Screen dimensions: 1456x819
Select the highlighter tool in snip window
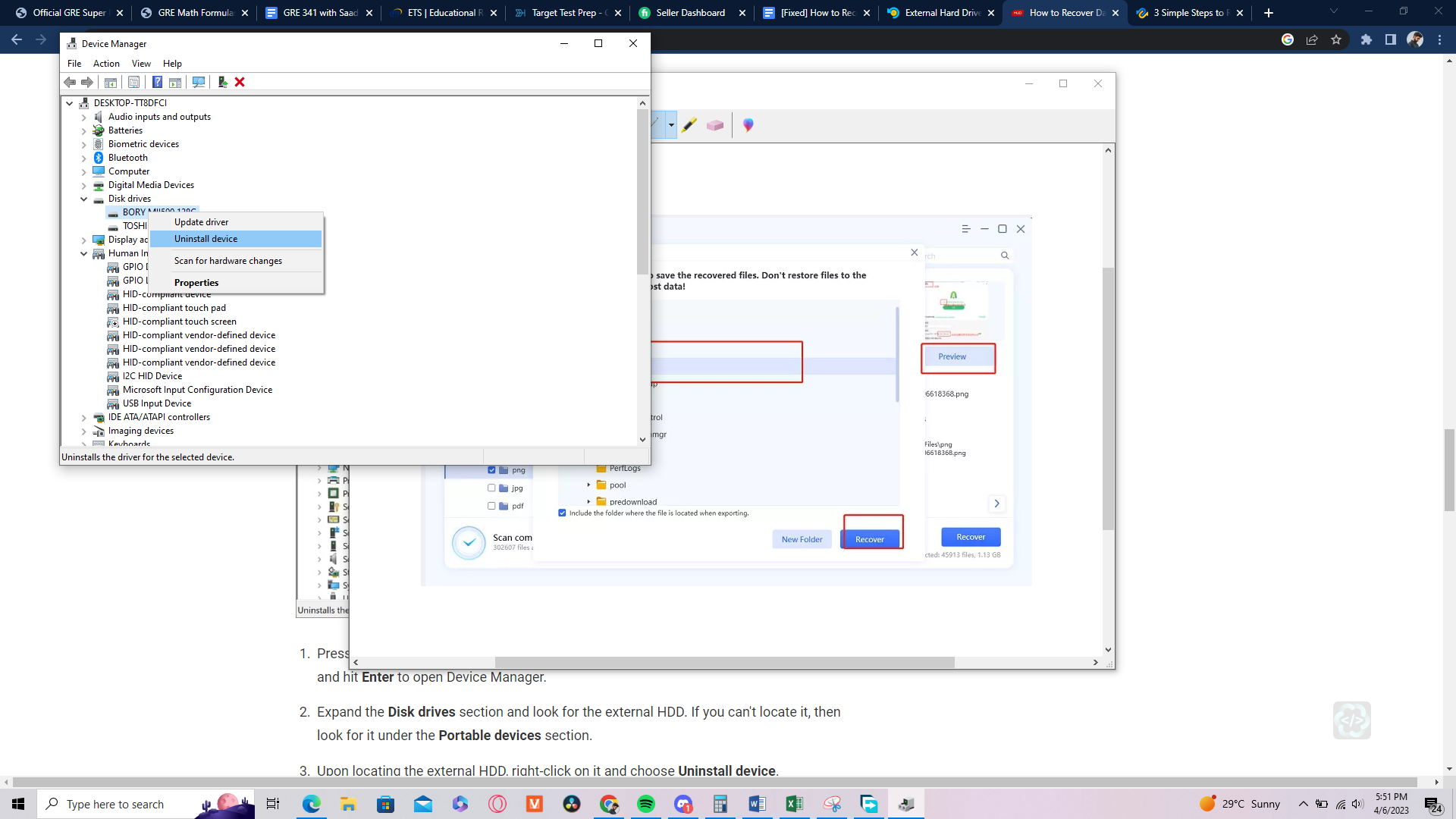tap(689, 125)
